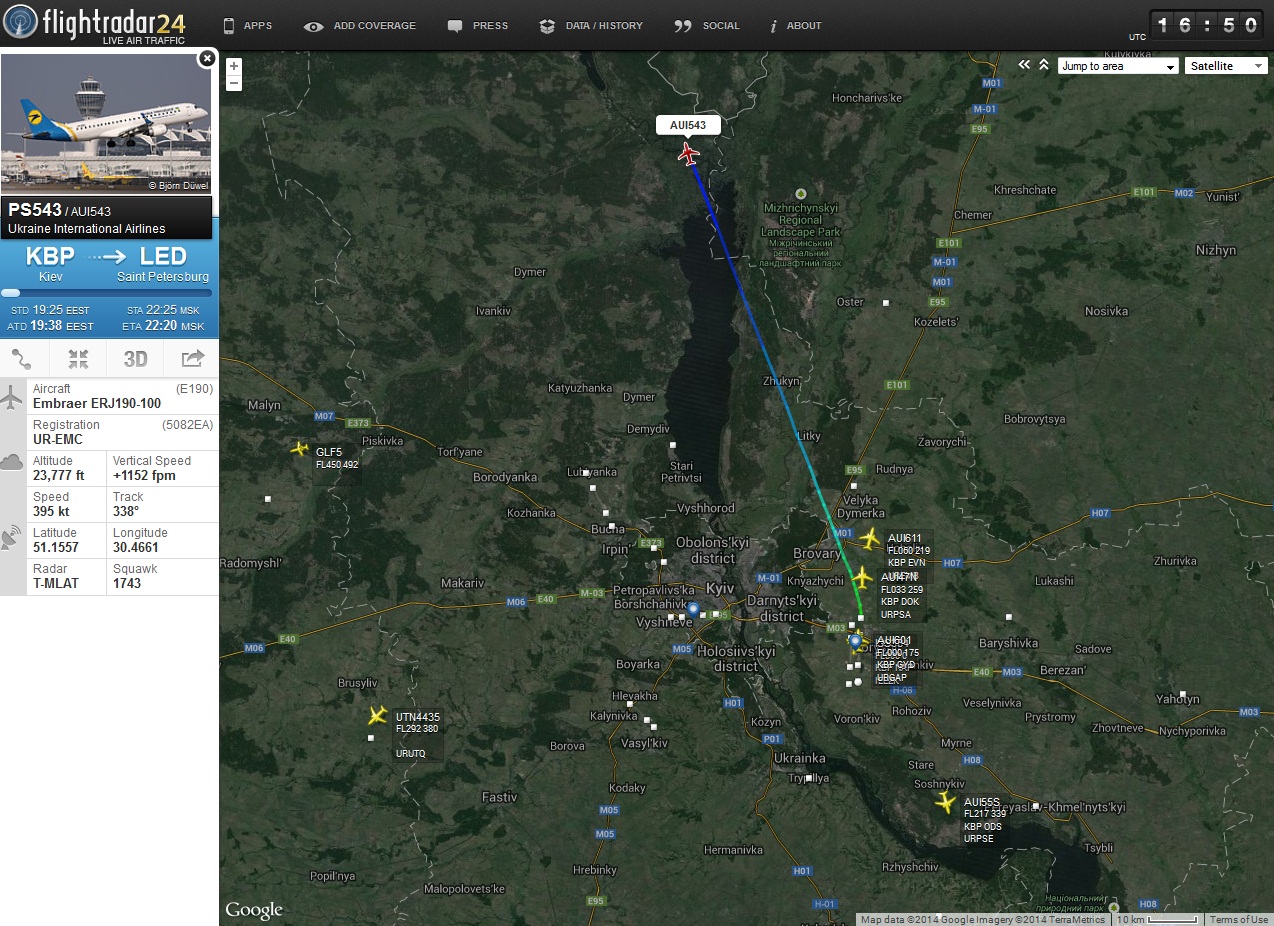This screenshot has width=1274, height=926.
Task: Click the yellow UTN4435 aircraft icon
Action: (377, 716)
